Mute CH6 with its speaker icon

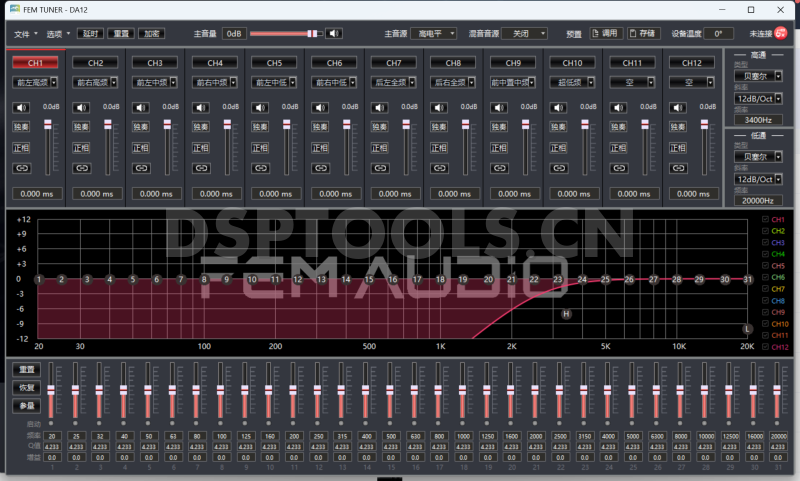pos(319,107)
